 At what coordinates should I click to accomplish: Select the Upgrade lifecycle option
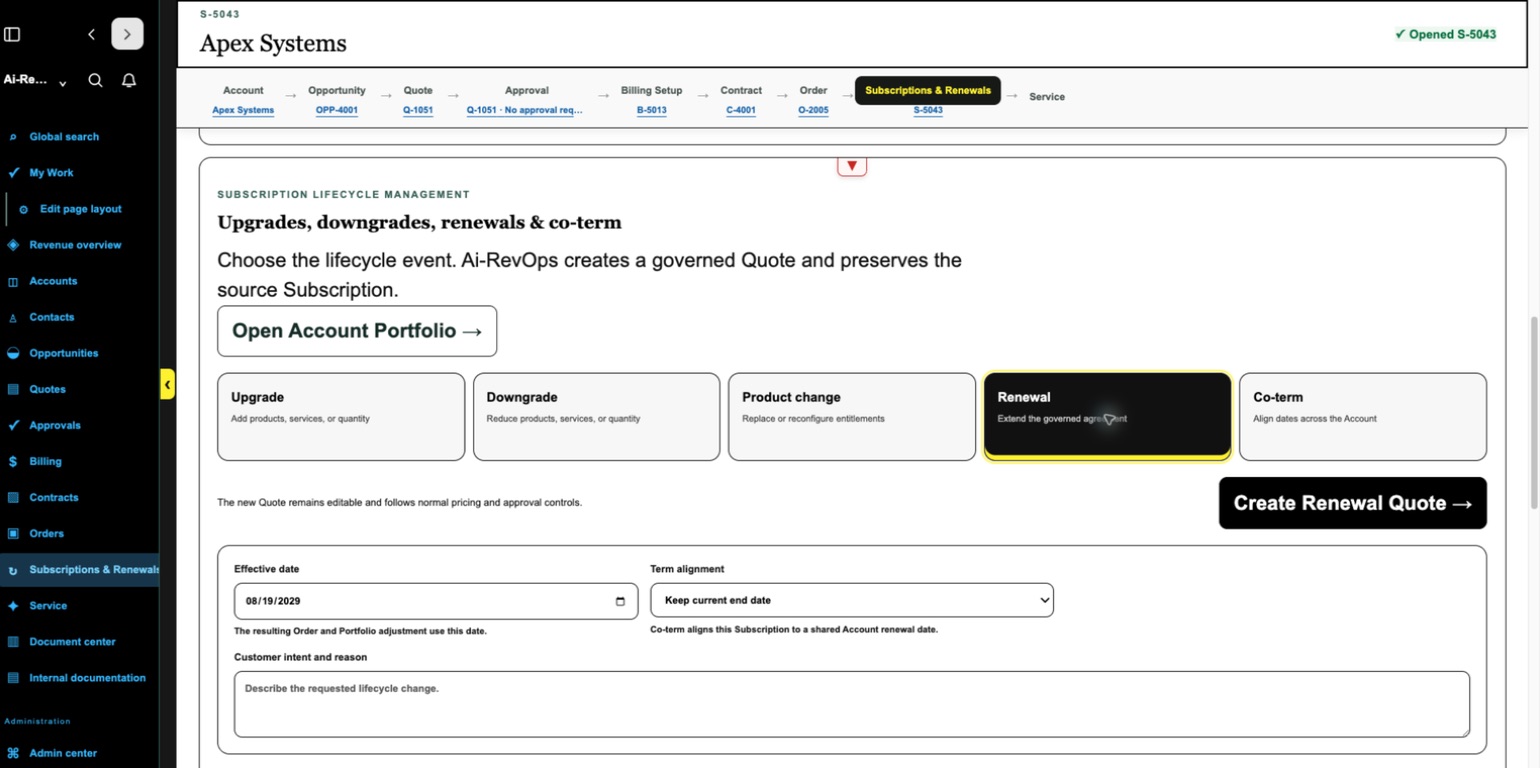(341, 417)
